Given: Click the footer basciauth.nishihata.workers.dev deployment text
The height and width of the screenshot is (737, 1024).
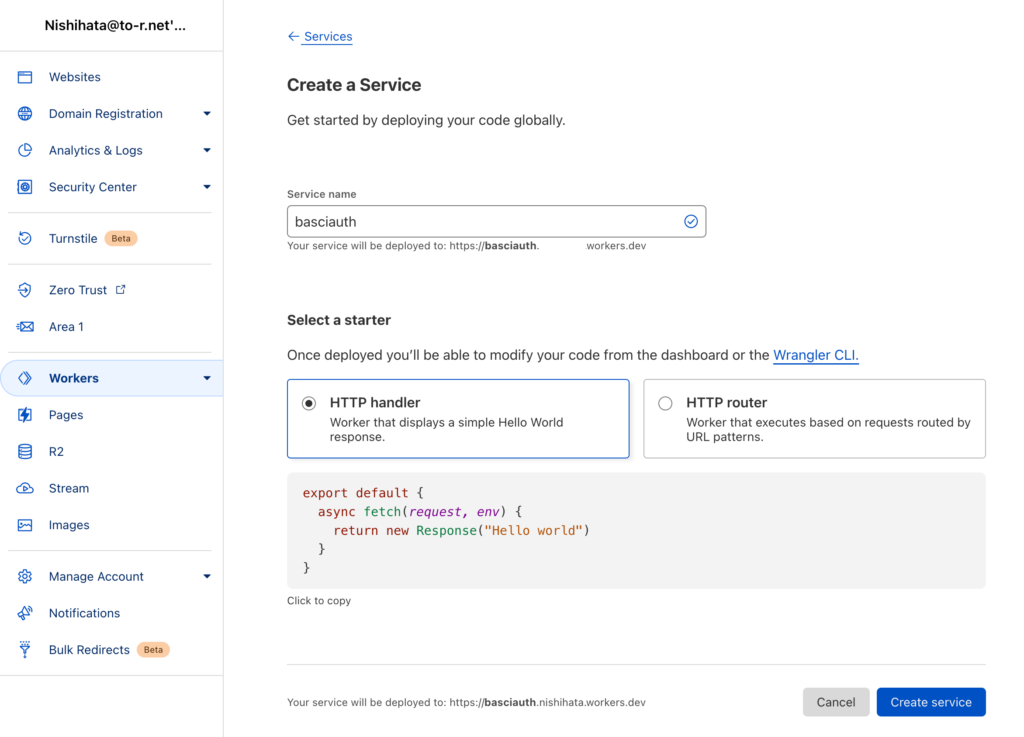Looking at the screenshot, I should pyautogui.click(x=466, y=702).
